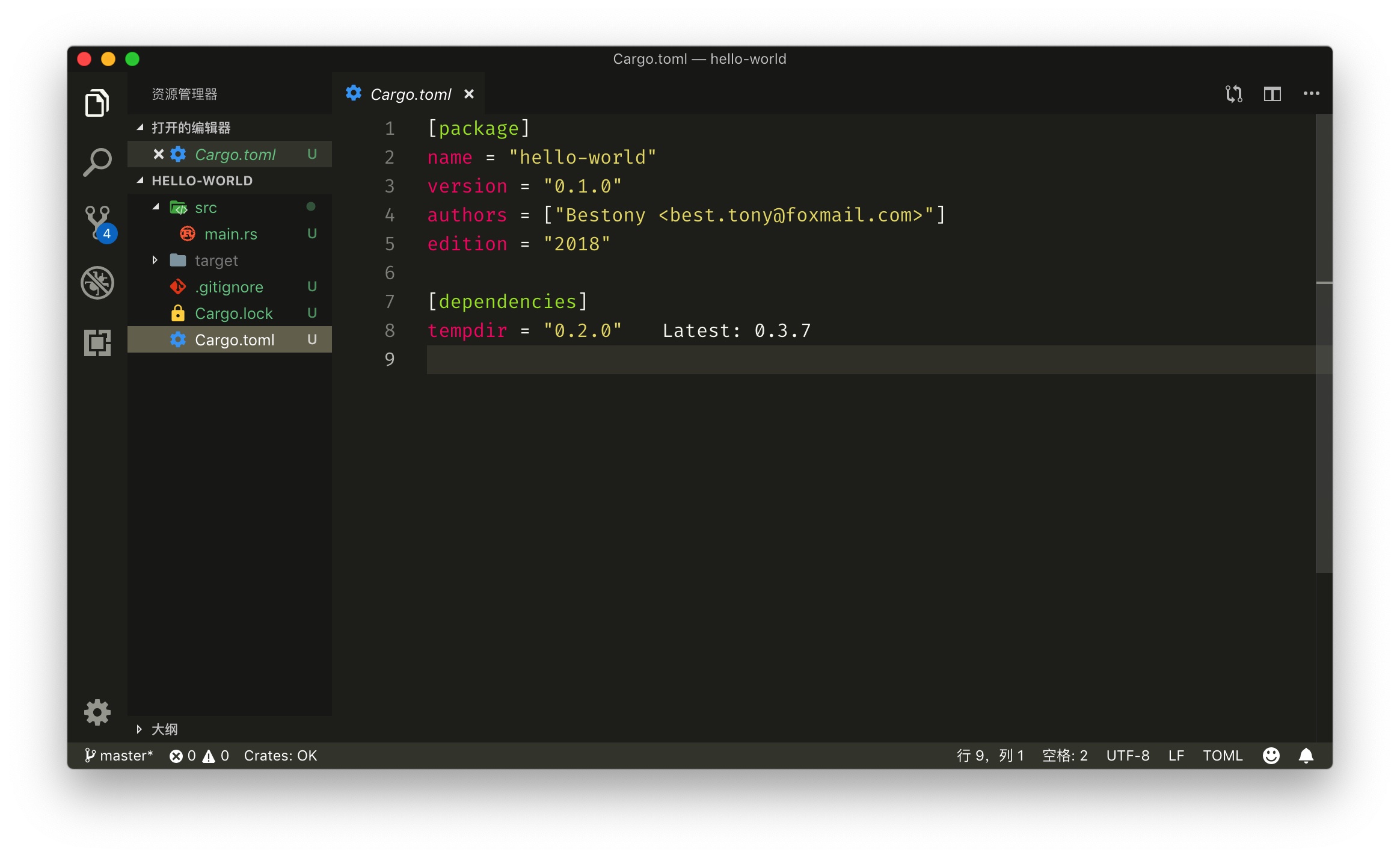
Task: Open the warnings count in status bar
Action: click(216, 756)
